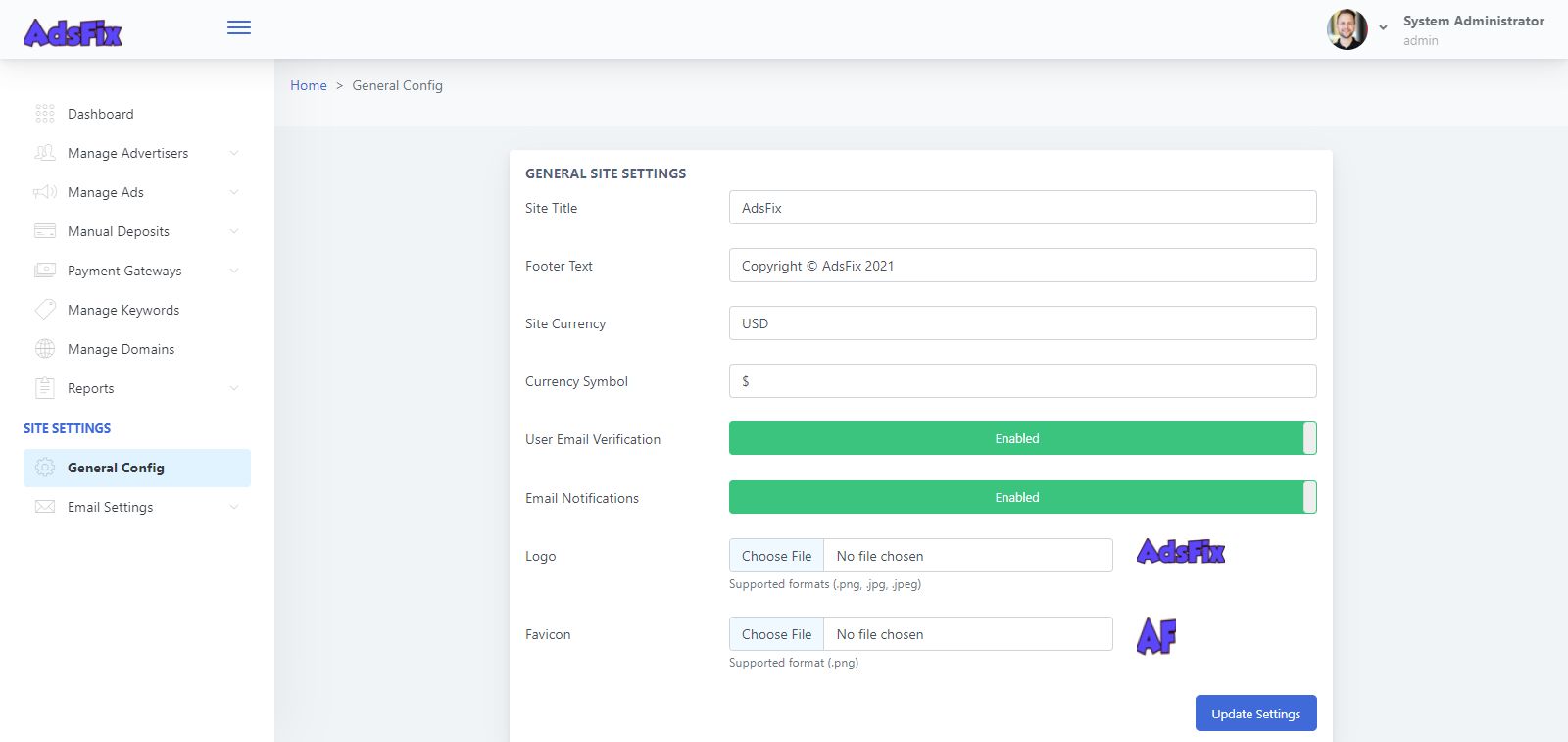Click the current AdsFix logo preview

(x=1181, y=552)
